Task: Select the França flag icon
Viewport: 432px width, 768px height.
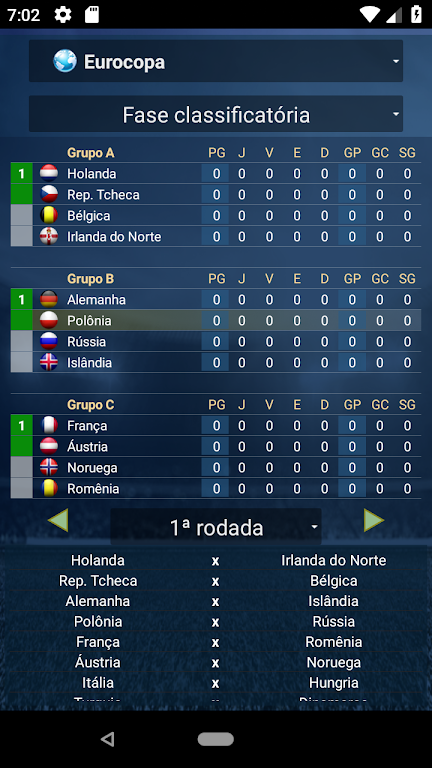Action: pyautogui.click(x=48, y=425)
